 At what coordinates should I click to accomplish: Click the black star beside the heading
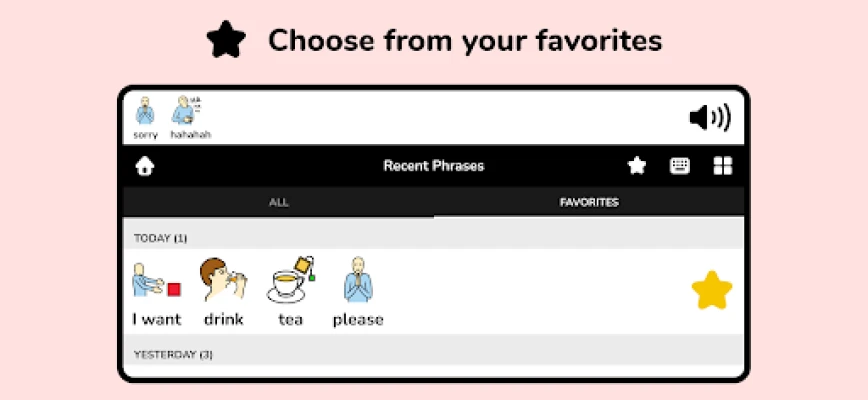[226, 40]
